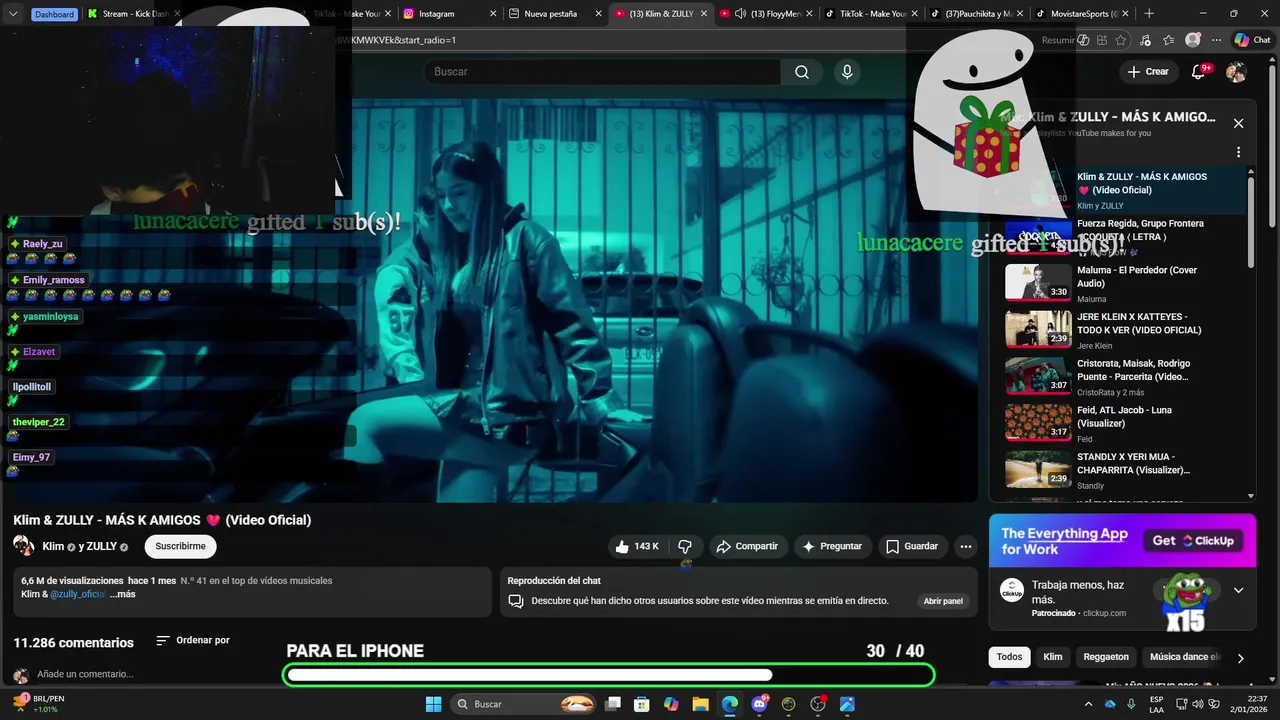Viewport: 1280px width, 720px height.
Task: Open YouTube notifications bell
Action: [x=1199, y=72]
